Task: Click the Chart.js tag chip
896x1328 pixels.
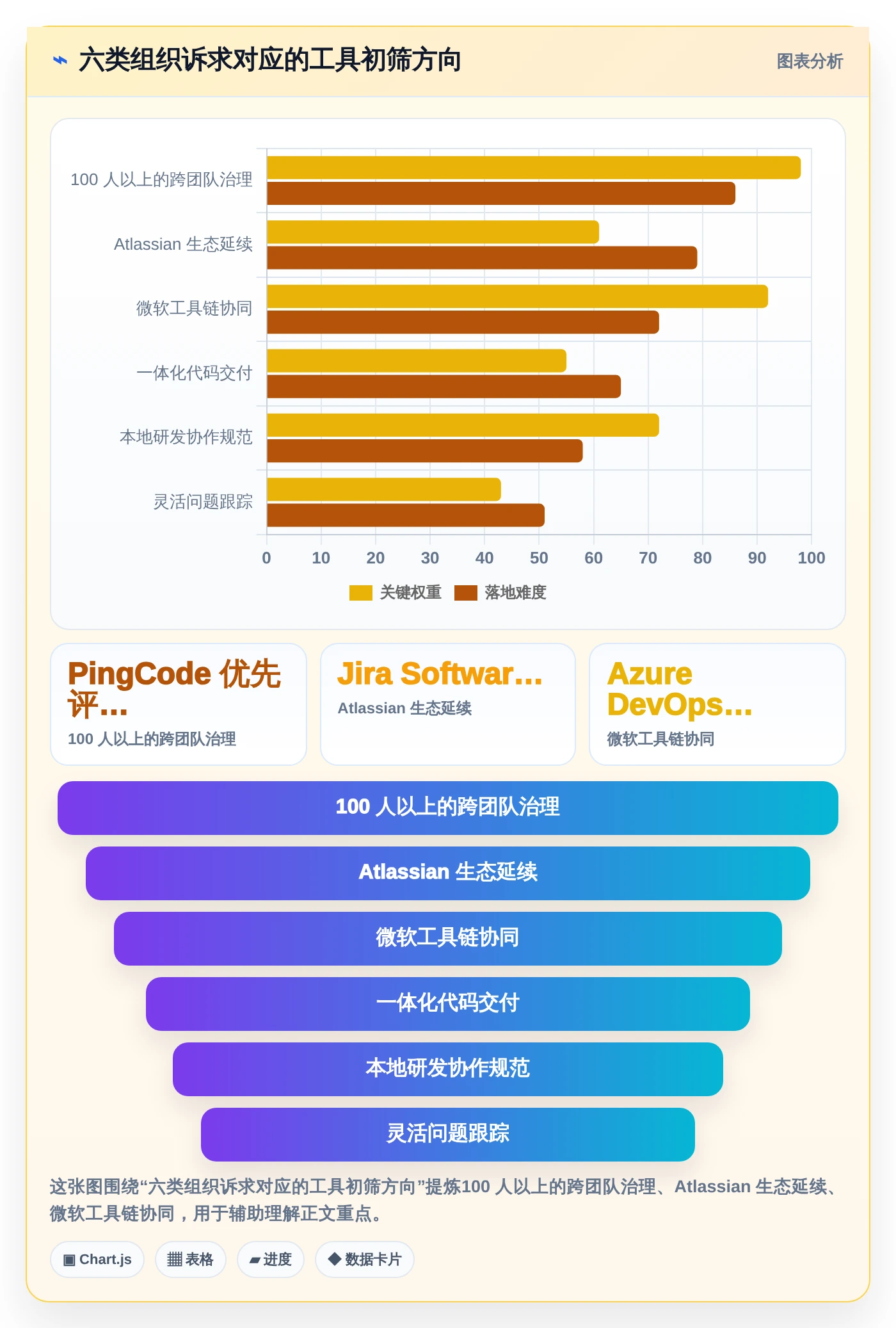Action: point(97,1259)
